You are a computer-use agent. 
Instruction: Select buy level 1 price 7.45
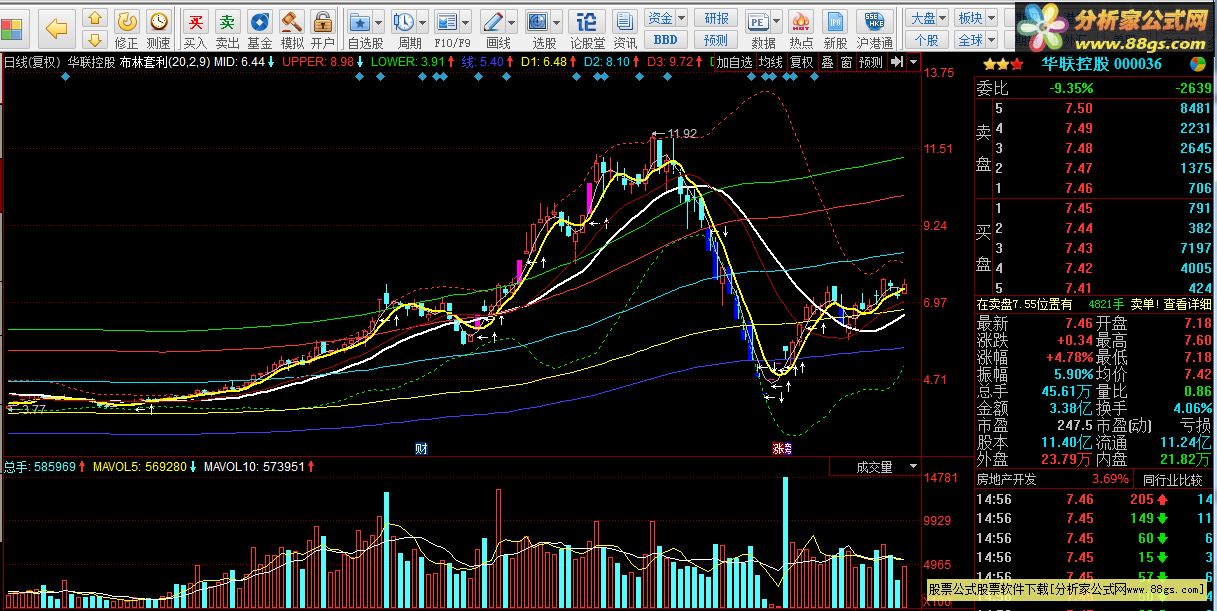(1079, 208)
